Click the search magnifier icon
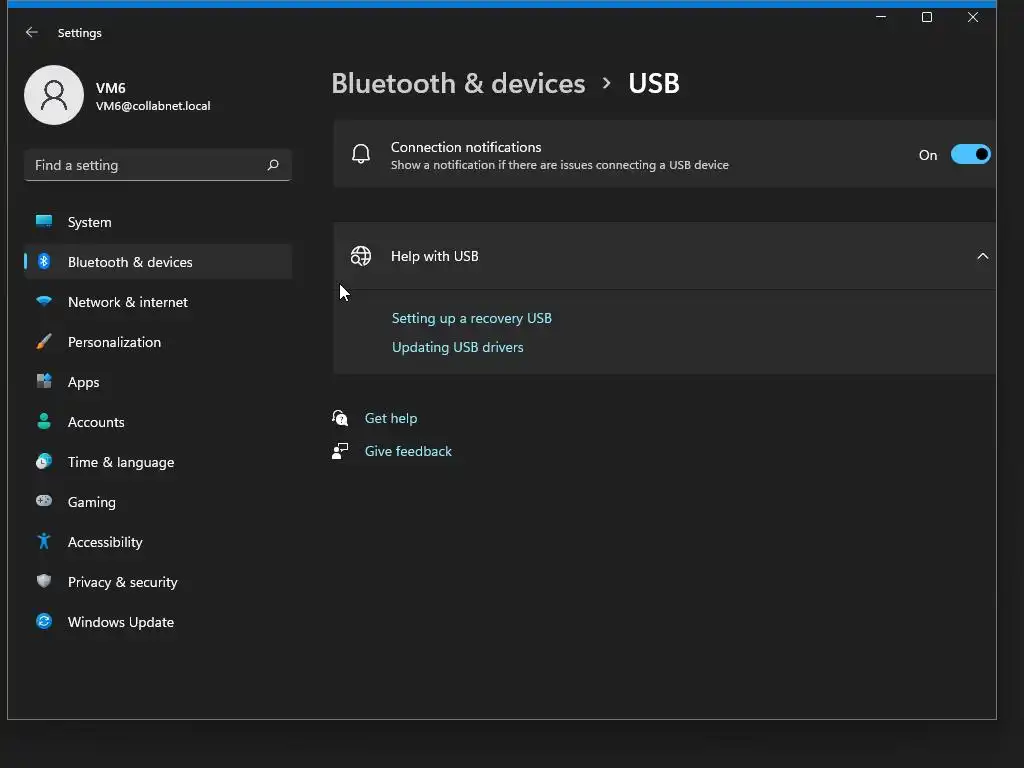Image resolution: width=1024 pixels, height=768 pixels. point(273,165)
